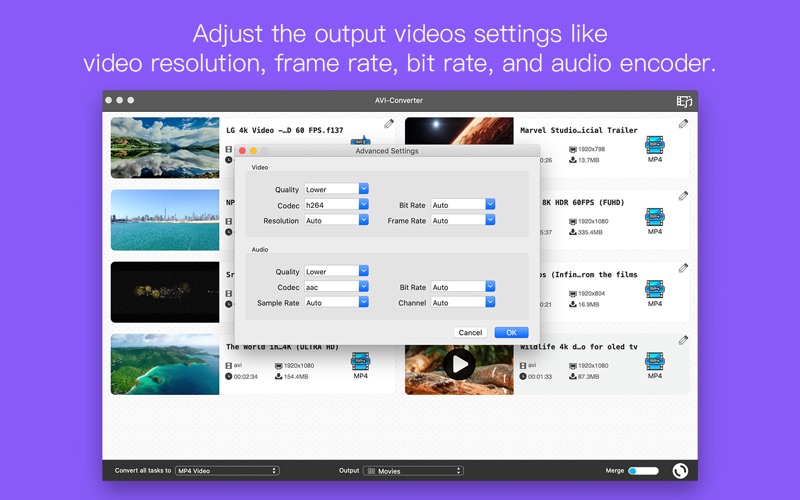
Task: Select the city skyline video thumbnail
Action: click(165, 220)
